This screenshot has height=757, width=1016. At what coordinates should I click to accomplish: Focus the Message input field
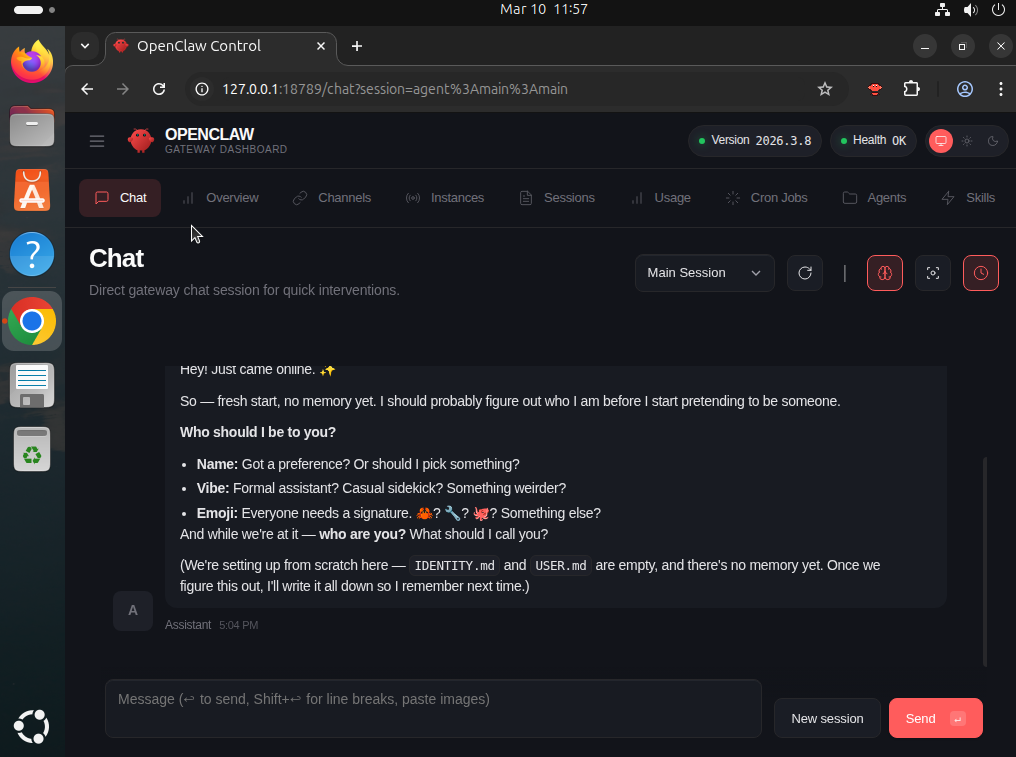point(433,708)
